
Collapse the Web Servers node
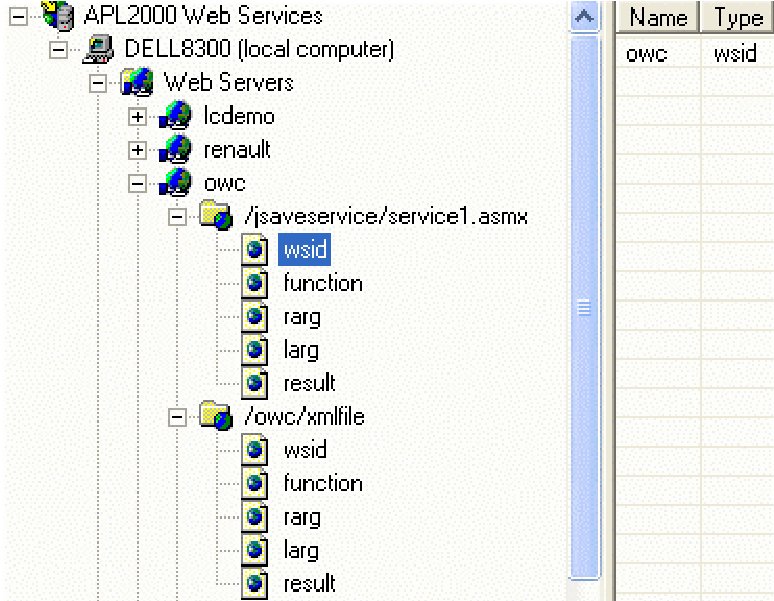tap(98, 83)
